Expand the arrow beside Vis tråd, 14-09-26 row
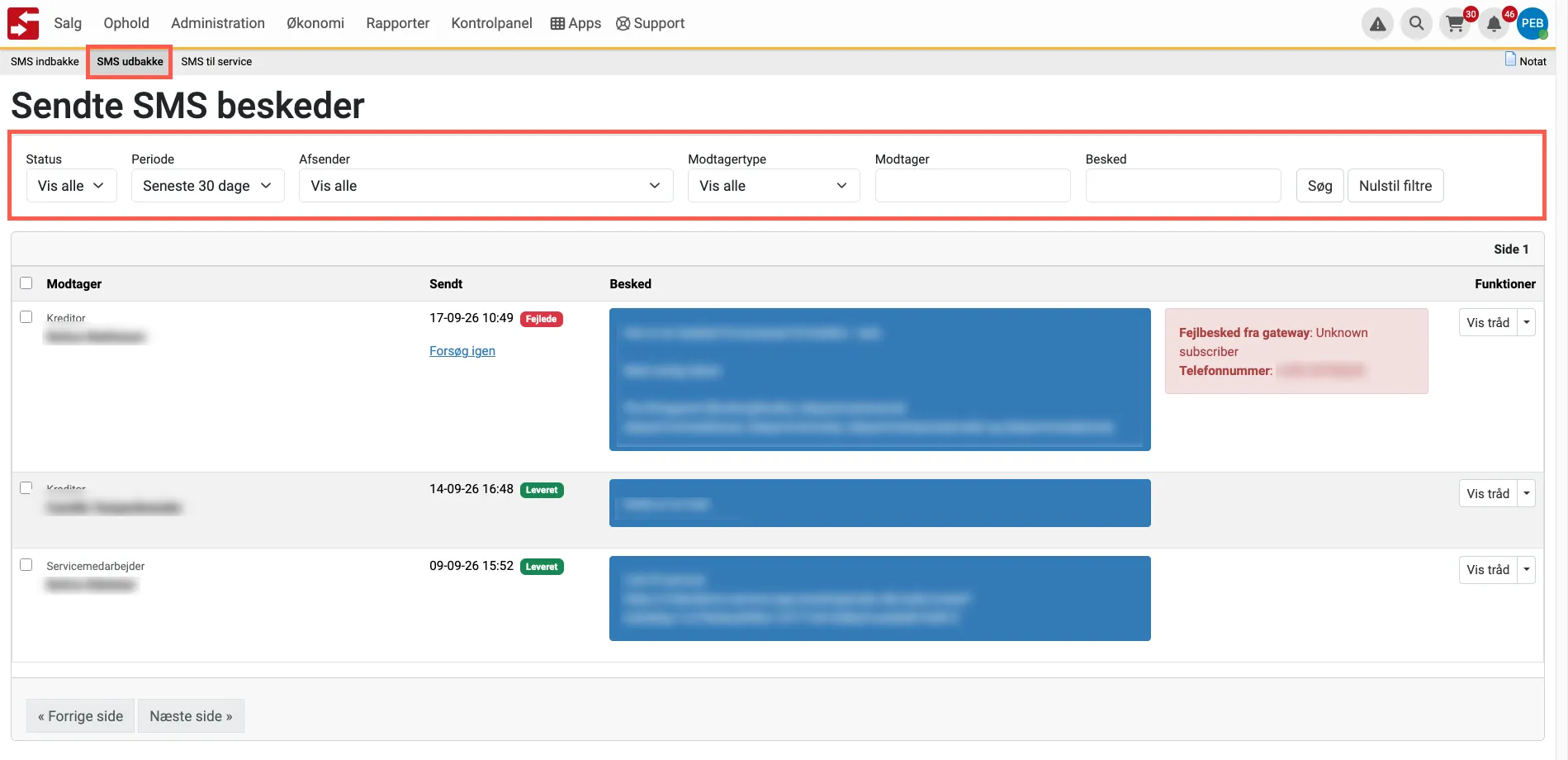1568x760 pixels. pyautogui.click(x=1527, y=493)
